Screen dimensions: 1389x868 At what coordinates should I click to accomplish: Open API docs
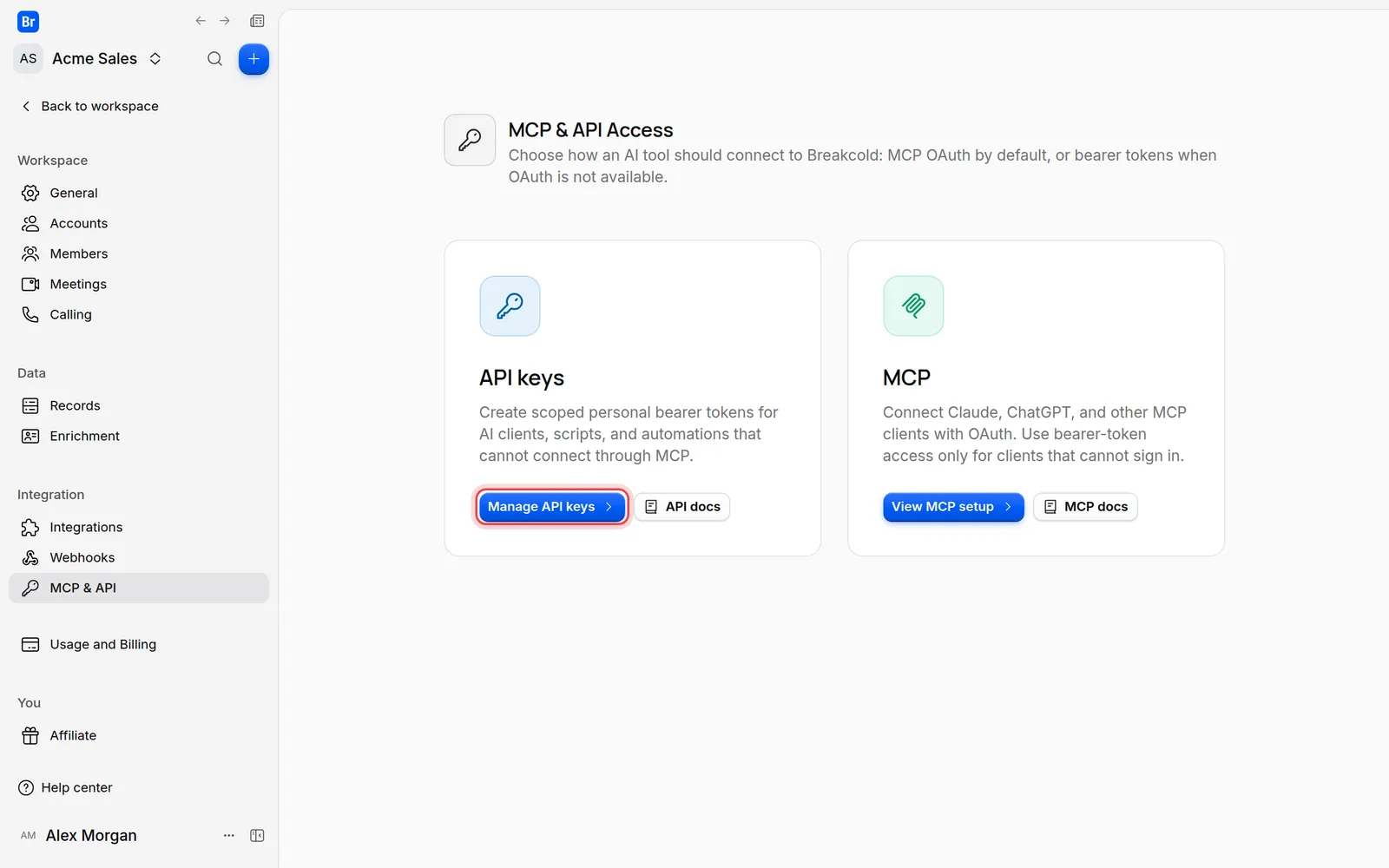[x=682, y=507]
